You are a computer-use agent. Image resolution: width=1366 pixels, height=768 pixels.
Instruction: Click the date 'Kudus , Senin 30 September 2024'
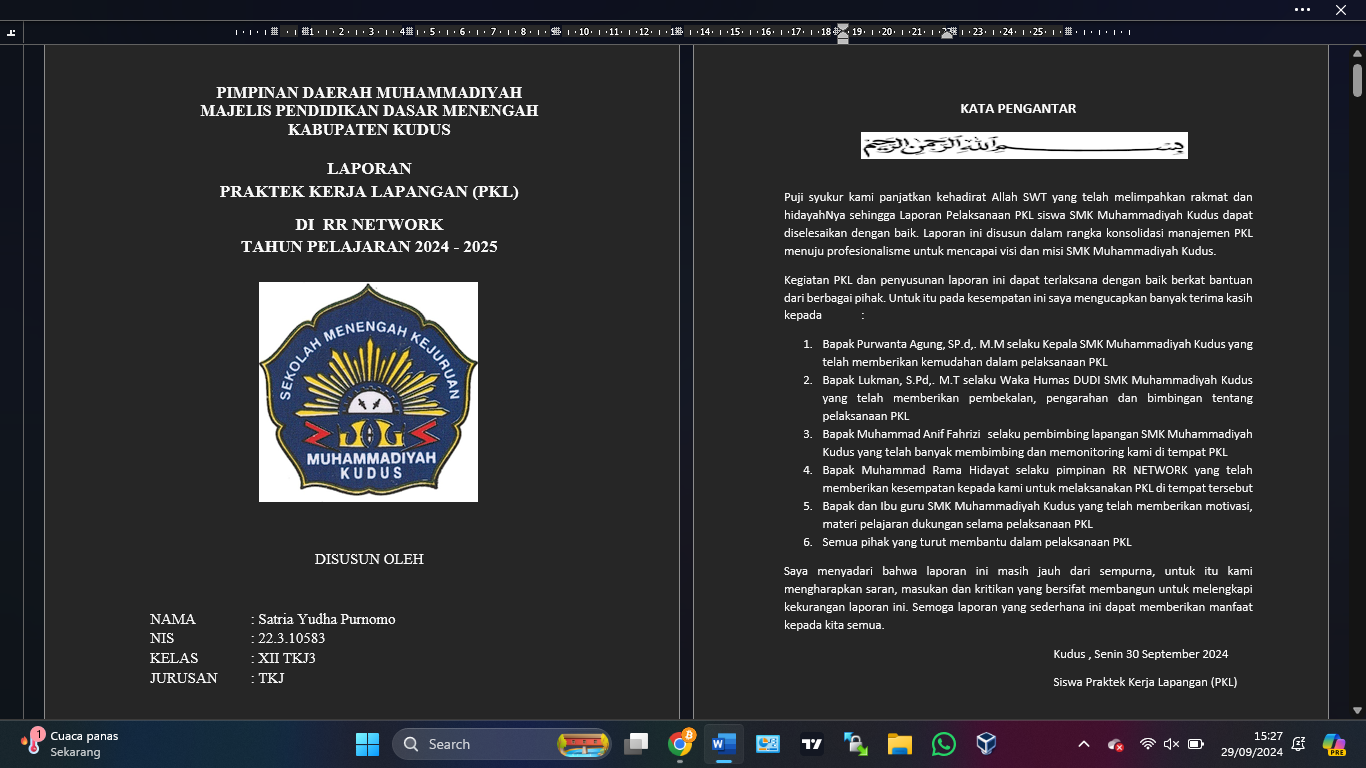click(1140, 654)
